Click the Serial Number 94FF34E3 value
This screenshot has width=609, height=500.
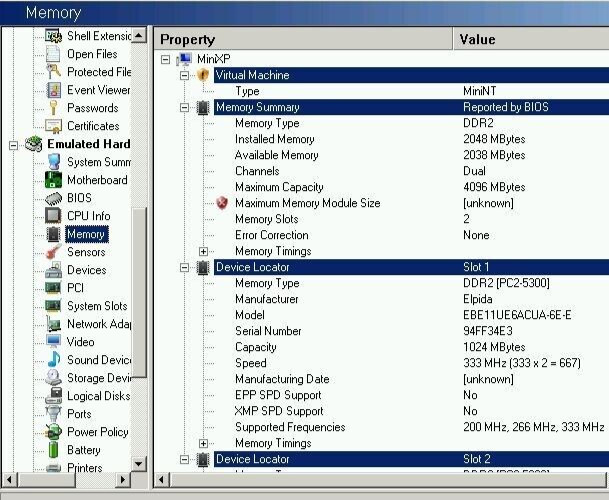point(488,331)
